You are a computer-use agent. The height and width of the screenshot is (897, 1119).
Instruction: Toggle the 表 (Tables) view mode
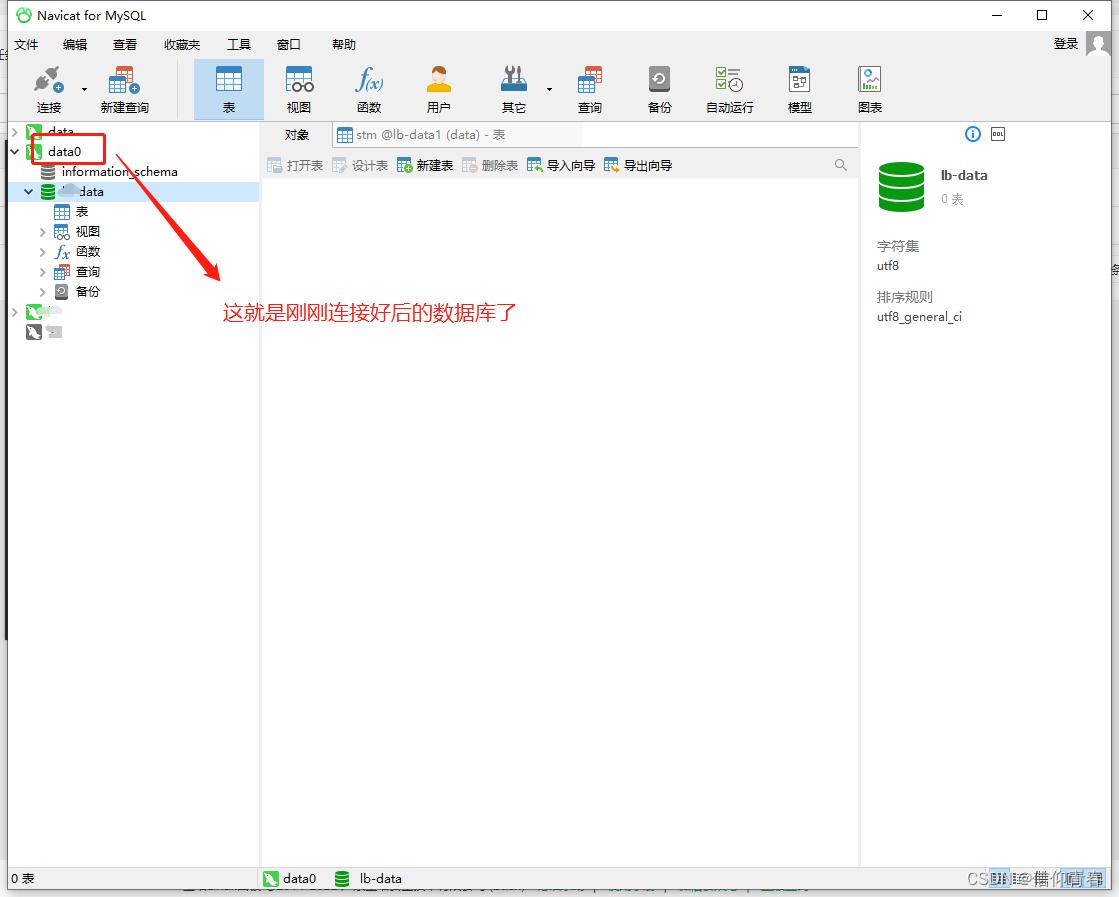click(228, 88)
